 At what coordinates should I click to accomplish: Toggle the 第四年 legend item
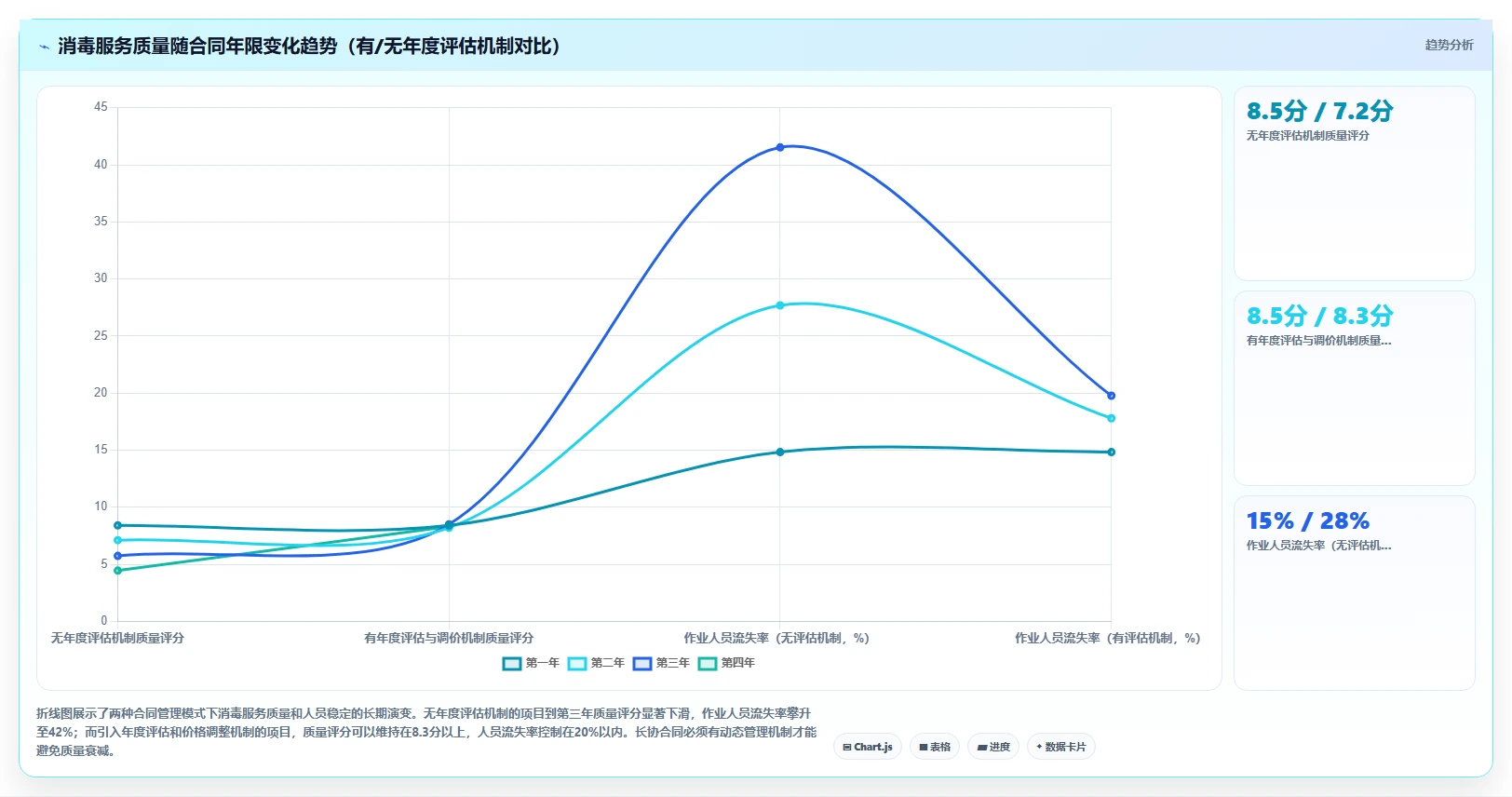[x=726, y=663]
